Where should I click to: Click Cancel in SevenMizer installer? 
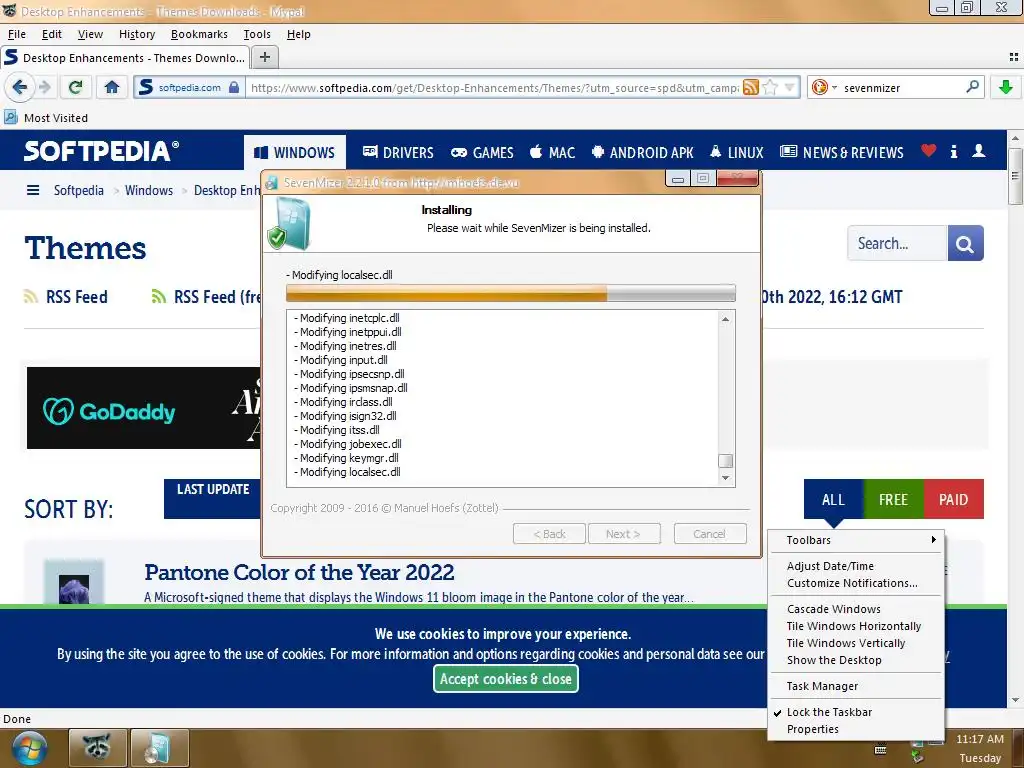pos(710,534)
